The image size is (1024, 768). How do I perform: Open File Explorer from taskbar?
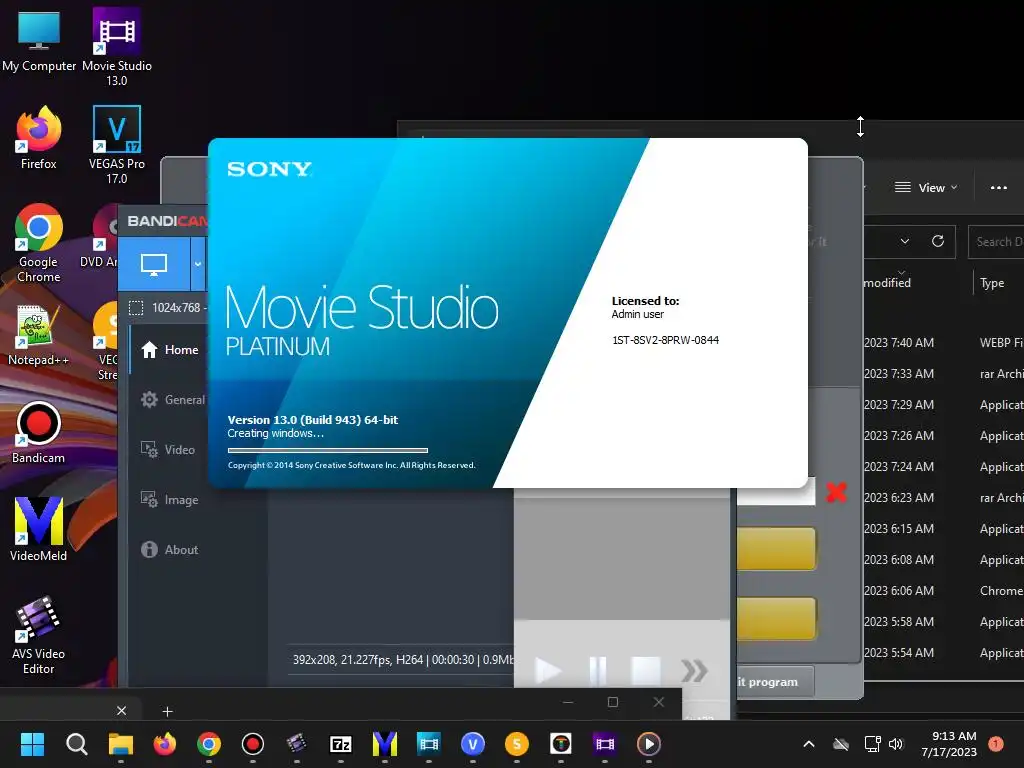pyautogui.click(x=121, y=744)
